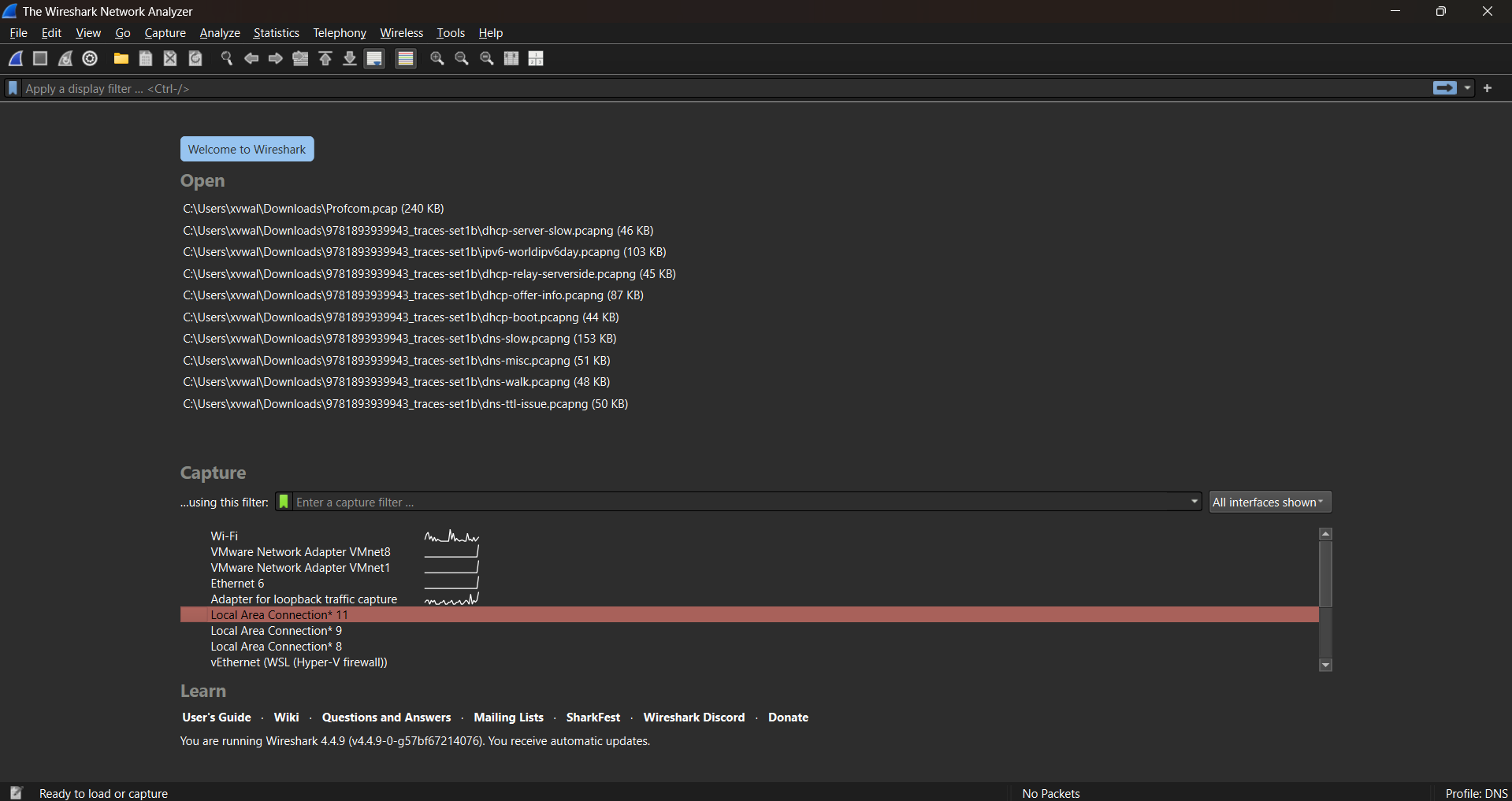Click the expert information status bar icon

pyautogui.click(x=17, y=792)
